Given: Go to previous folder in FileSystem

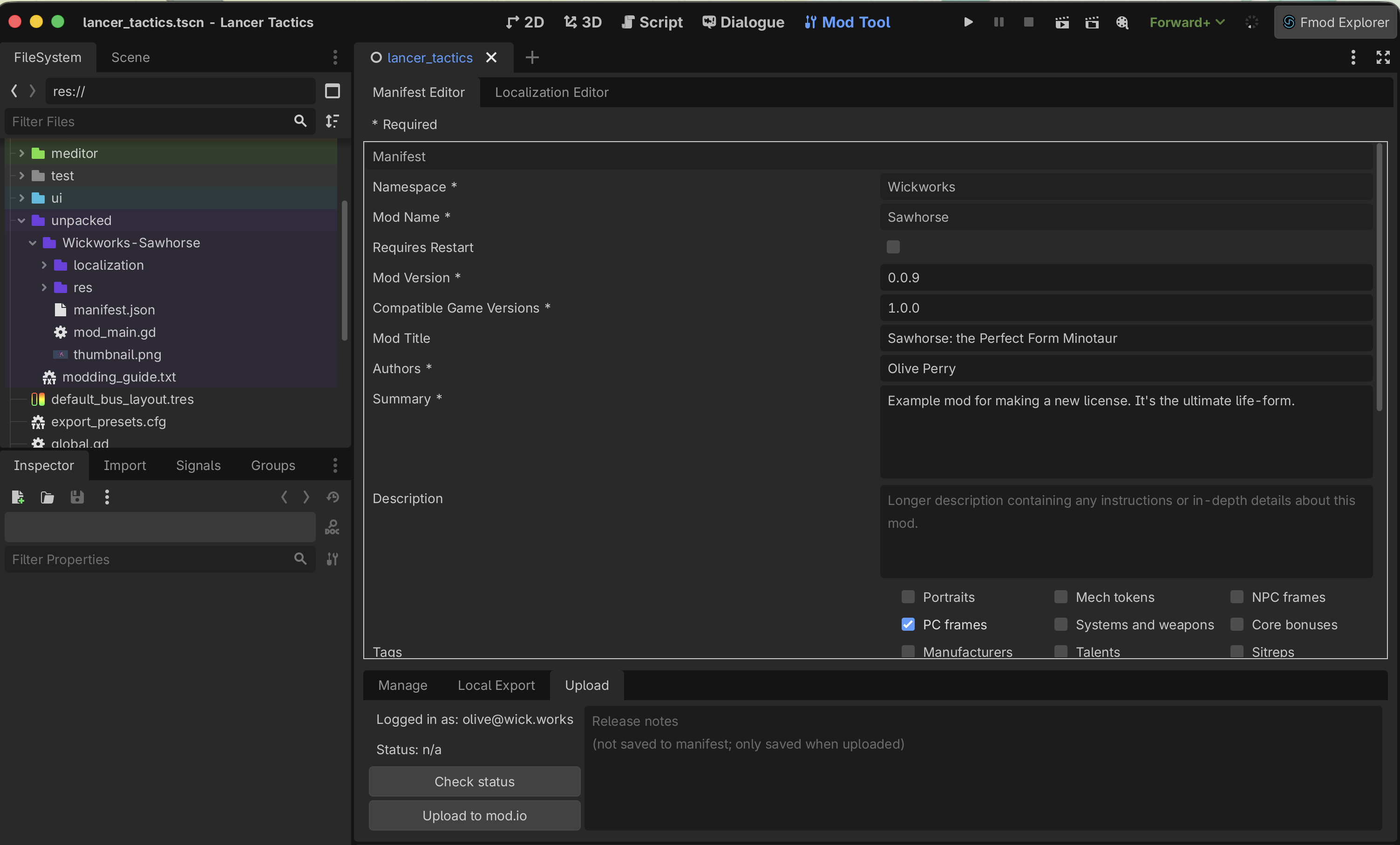Looking at the screenshot, I should (x=15, y=91).
